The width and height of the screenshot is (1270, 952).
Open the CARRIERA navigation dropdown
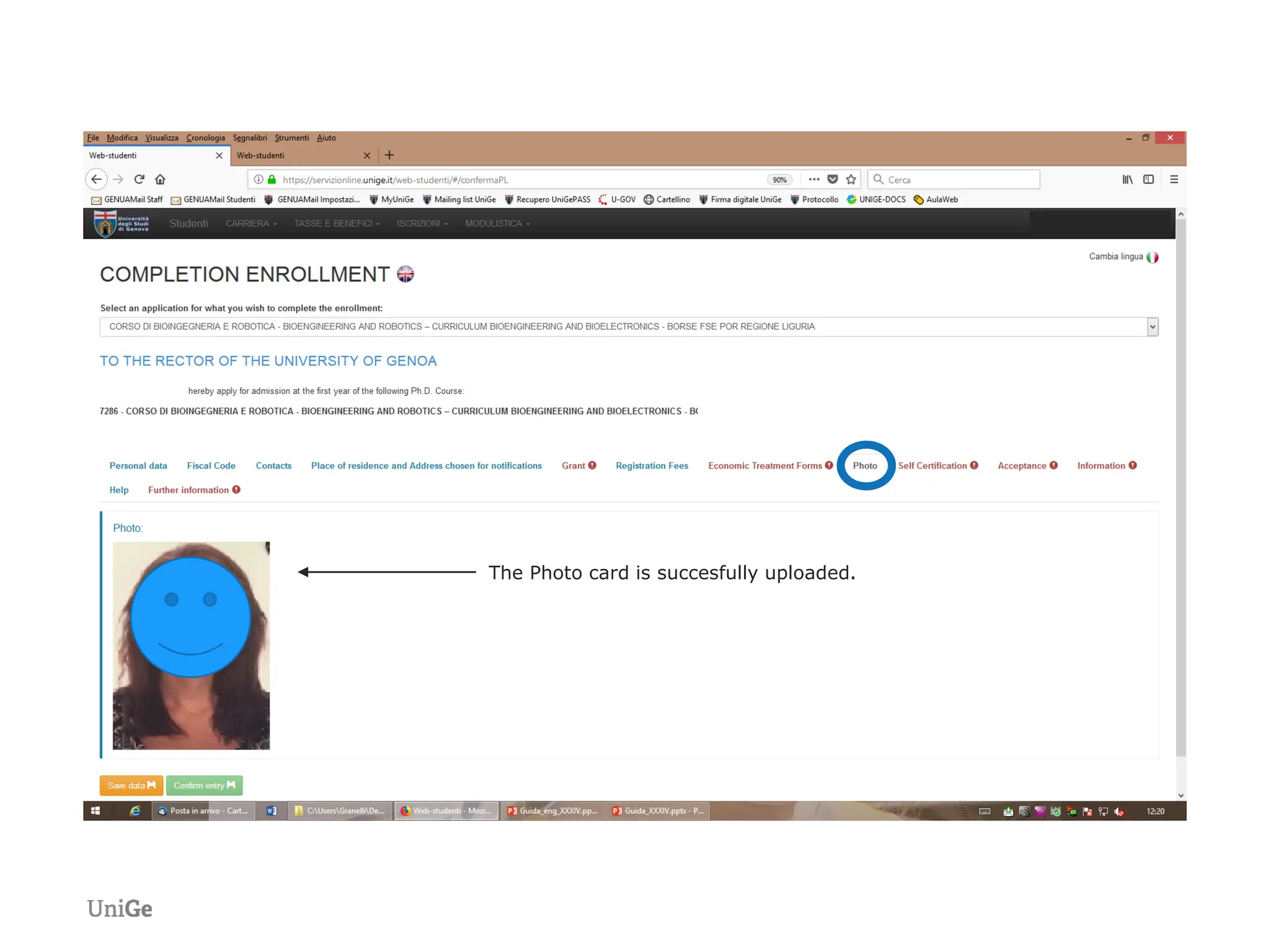(251, 223)
